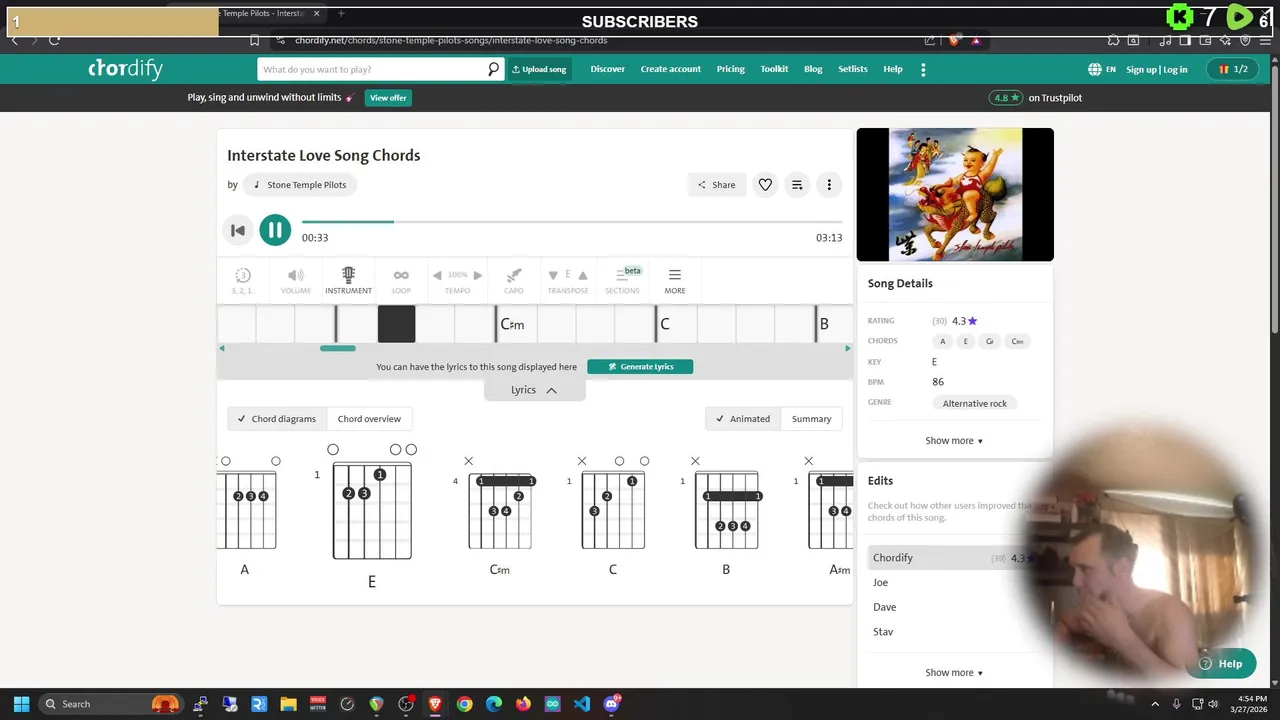Transpose up with the up arrow

tap(583, 275)
